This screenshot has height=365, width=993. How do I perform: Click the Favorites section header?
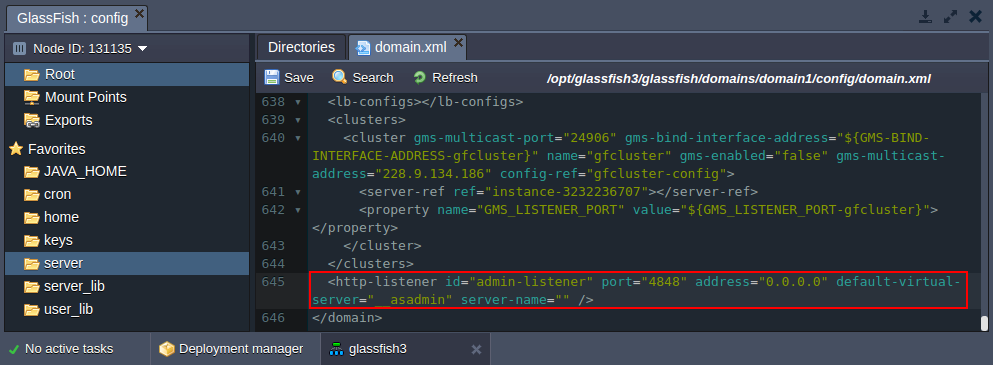click(56, 149)
